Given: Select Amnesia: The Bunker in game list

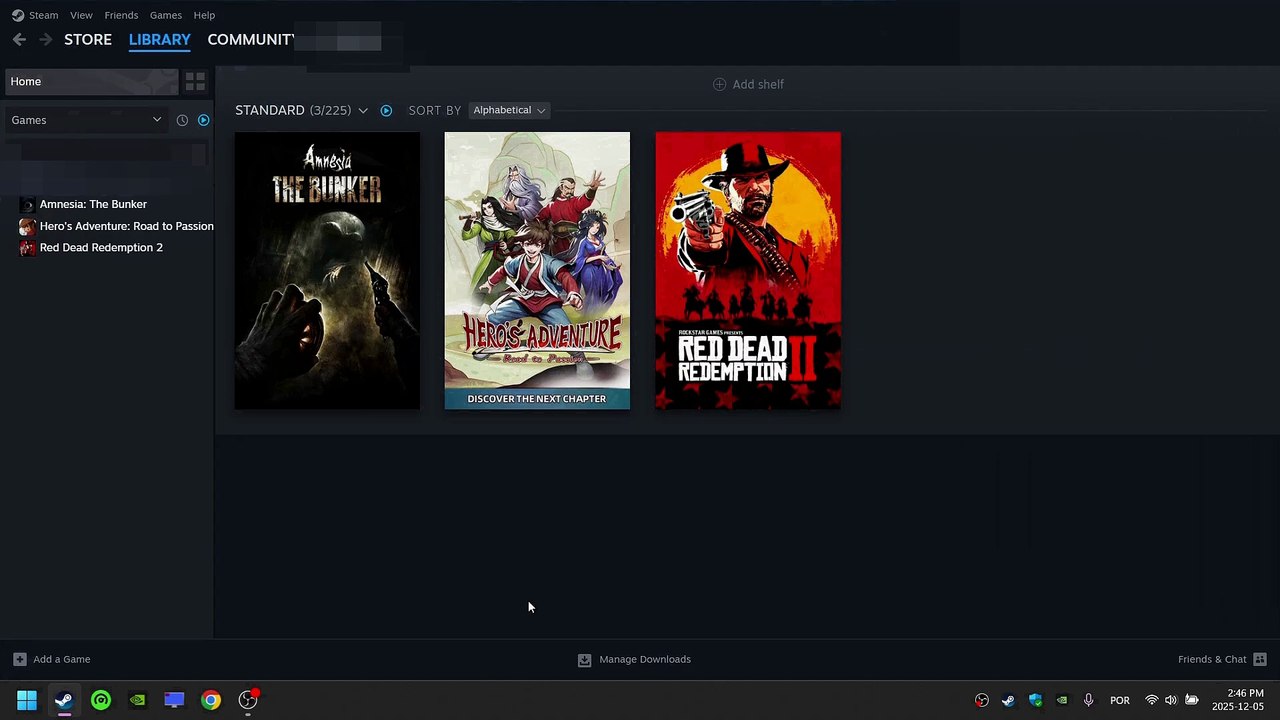Looking at the screenshot, I should point(93,204).
